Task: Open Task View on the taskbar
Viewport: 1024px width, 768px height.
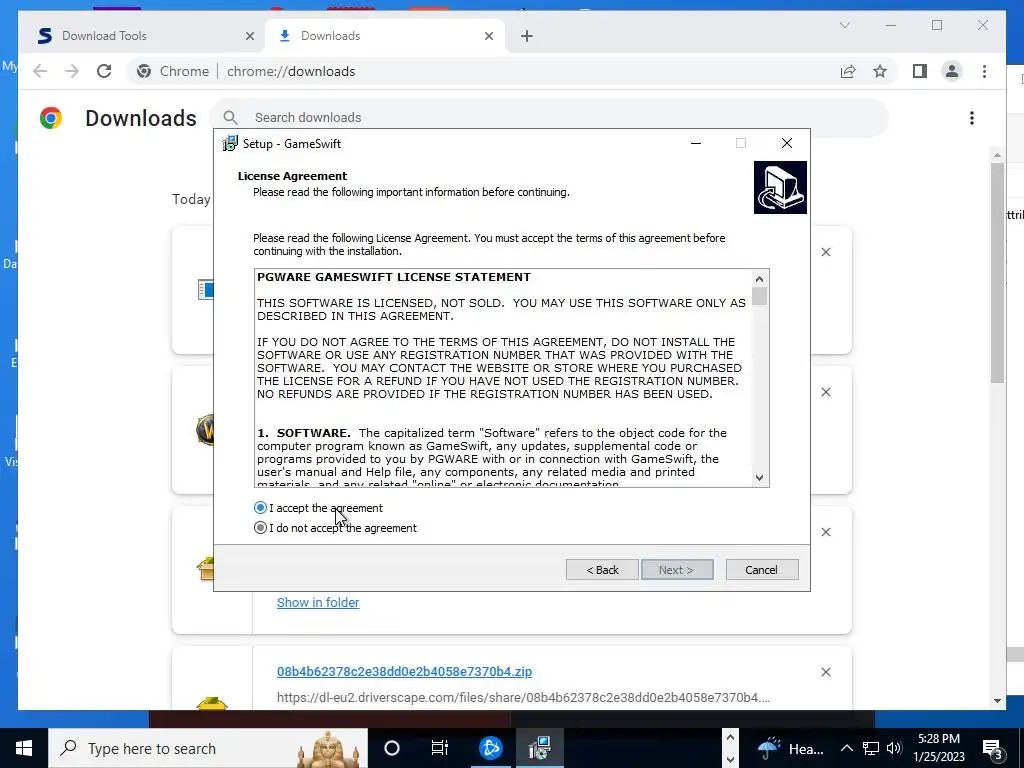Action: (x=440, y=748)
